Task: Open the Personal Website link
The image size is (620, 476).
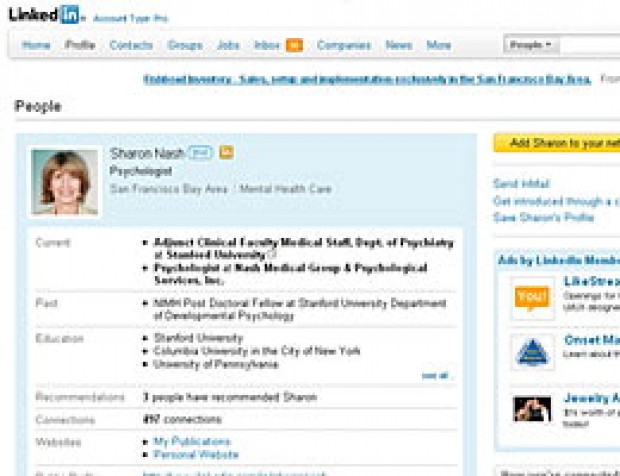Action: [x=196, y=455]
